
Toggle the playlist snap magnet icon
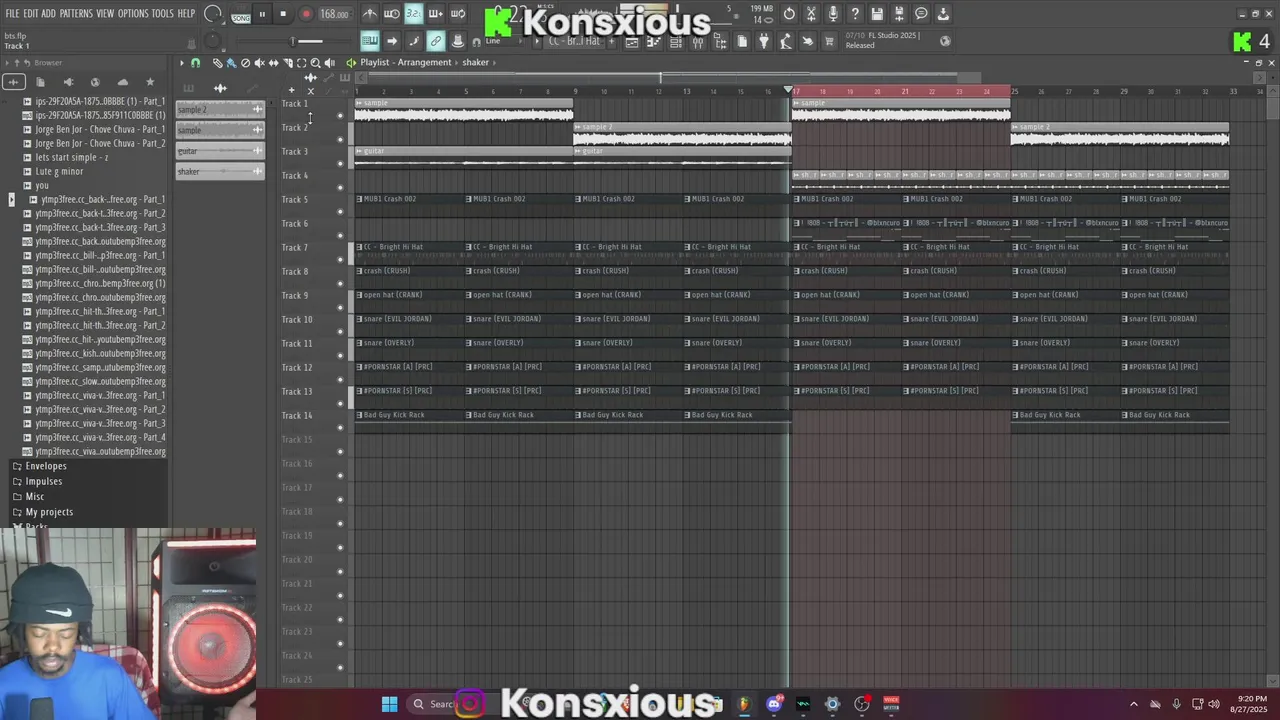[x=195, y=63]
